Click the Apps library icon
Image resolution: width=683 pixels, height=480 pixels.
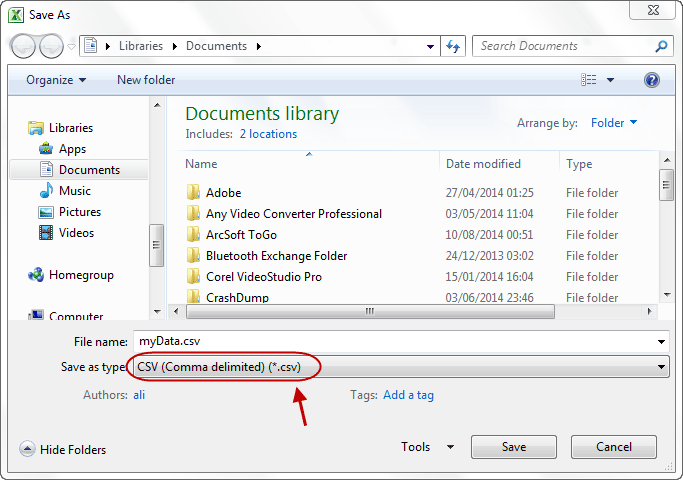[x=46, y=149]
